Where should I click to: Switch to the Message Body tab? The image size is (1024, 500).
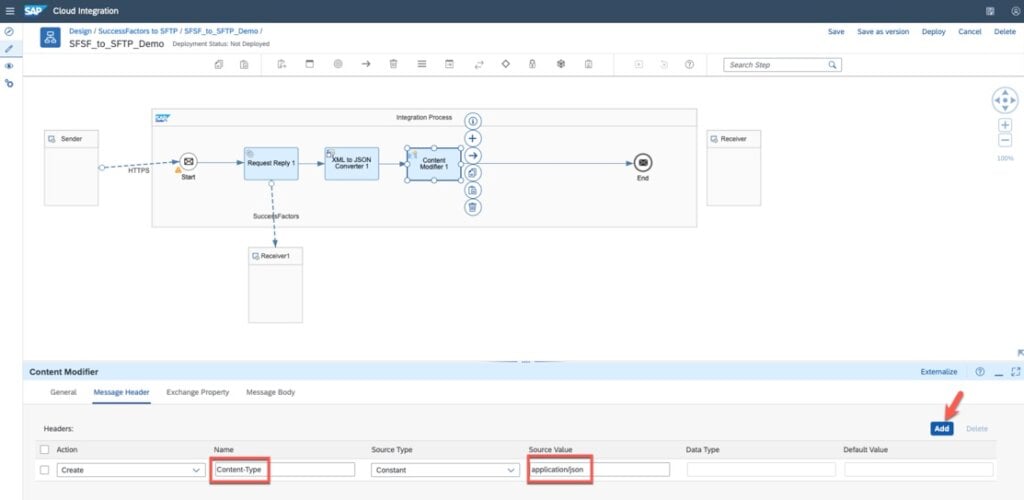tap(270, 392)
